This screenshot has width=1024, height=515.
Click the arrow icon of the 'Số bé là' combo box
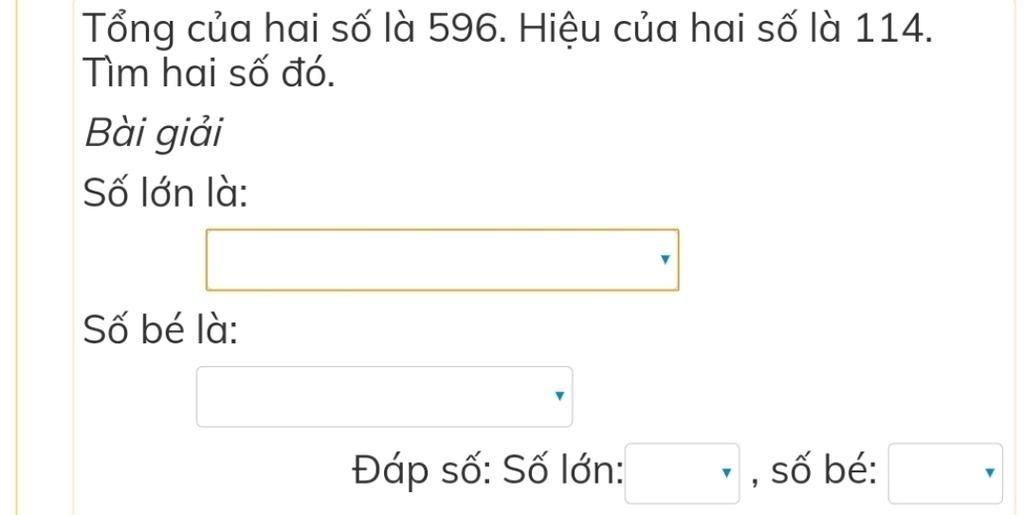pos(558,396)
